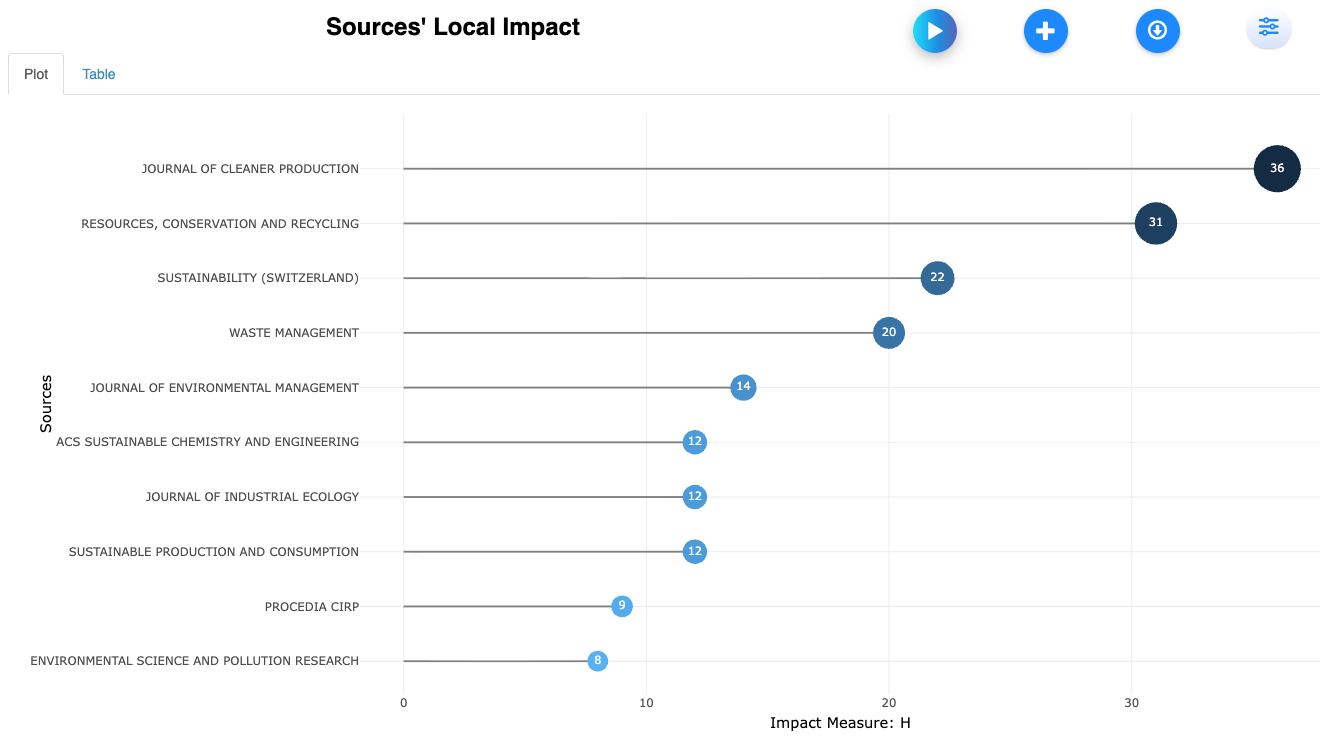Click the bubble labeled 8

click(x=598, y=660)
